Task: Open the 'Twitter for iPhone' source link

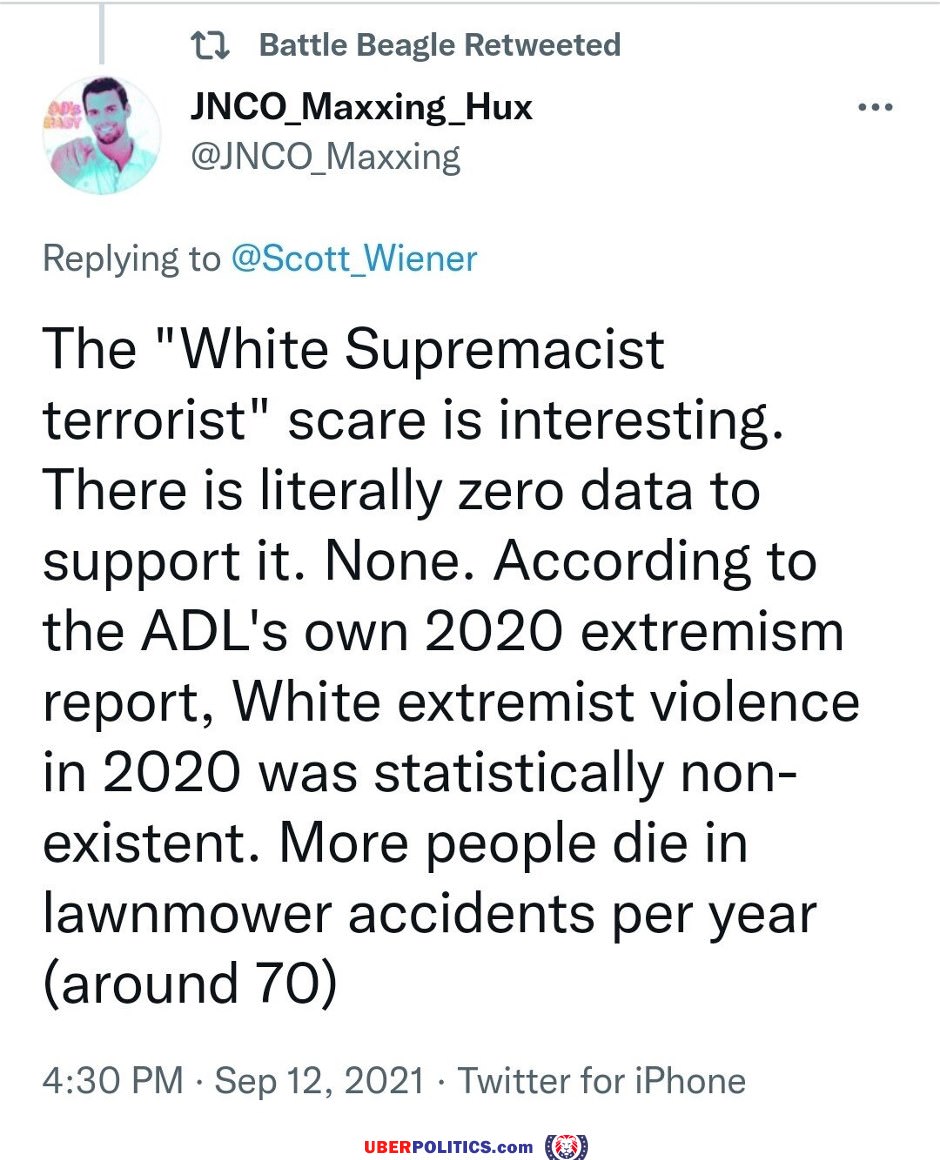Action: pos(601,1080)
